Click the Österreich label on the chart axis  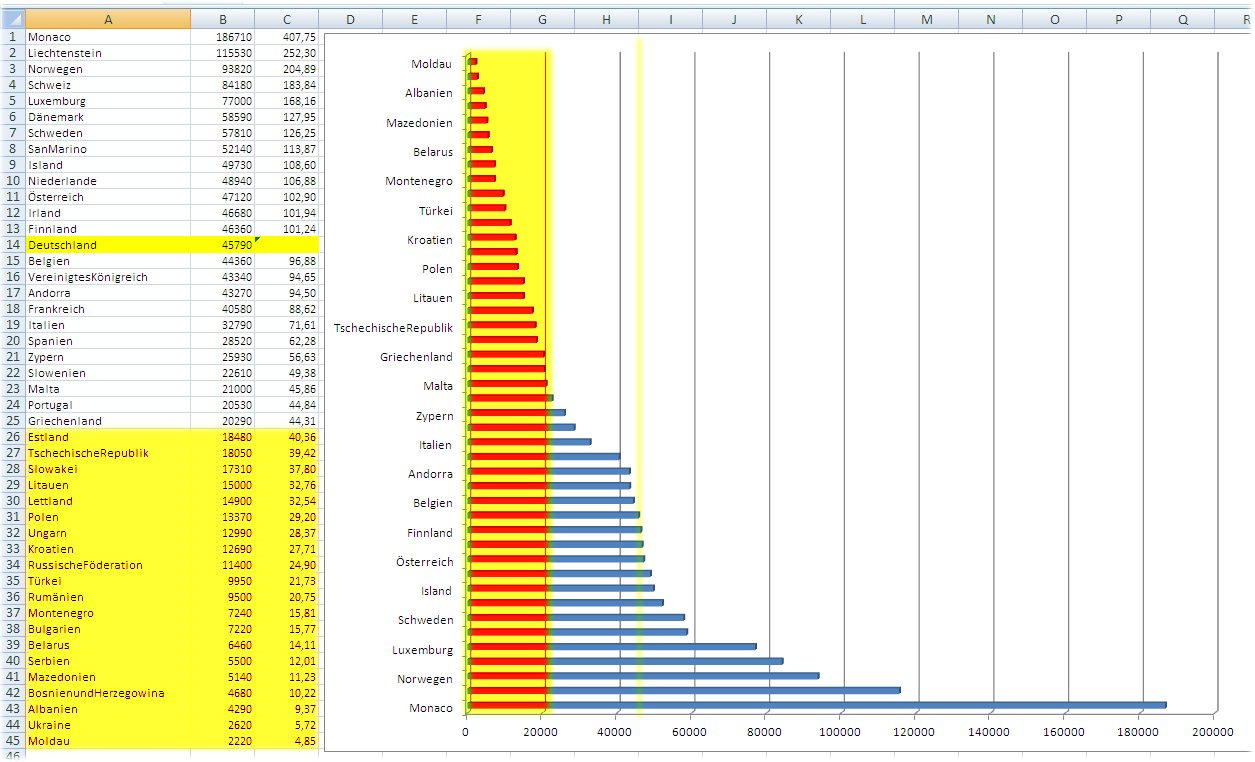[424, 562]
